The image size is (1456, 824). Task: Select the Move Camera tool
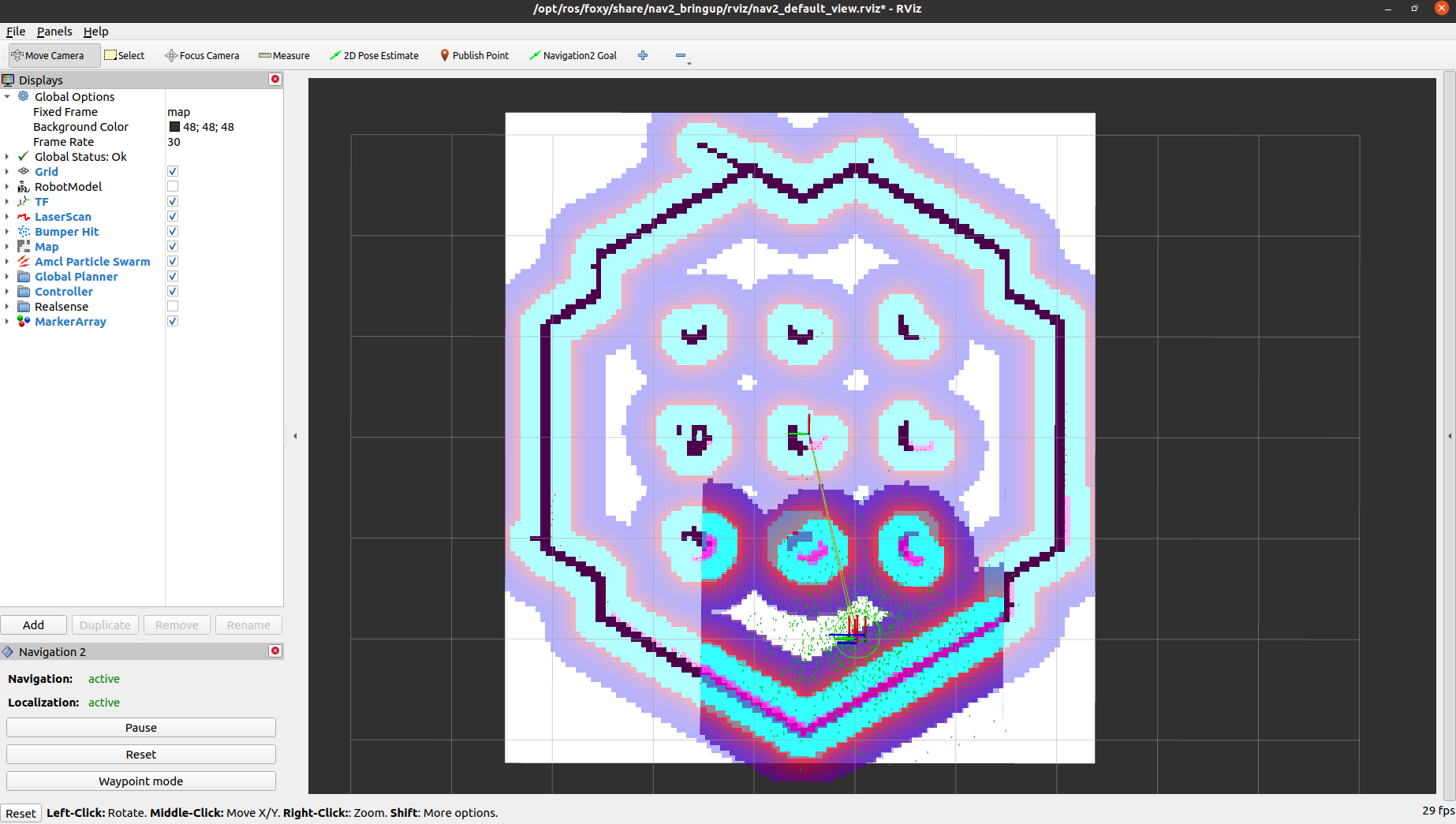[x=48, y=55]
